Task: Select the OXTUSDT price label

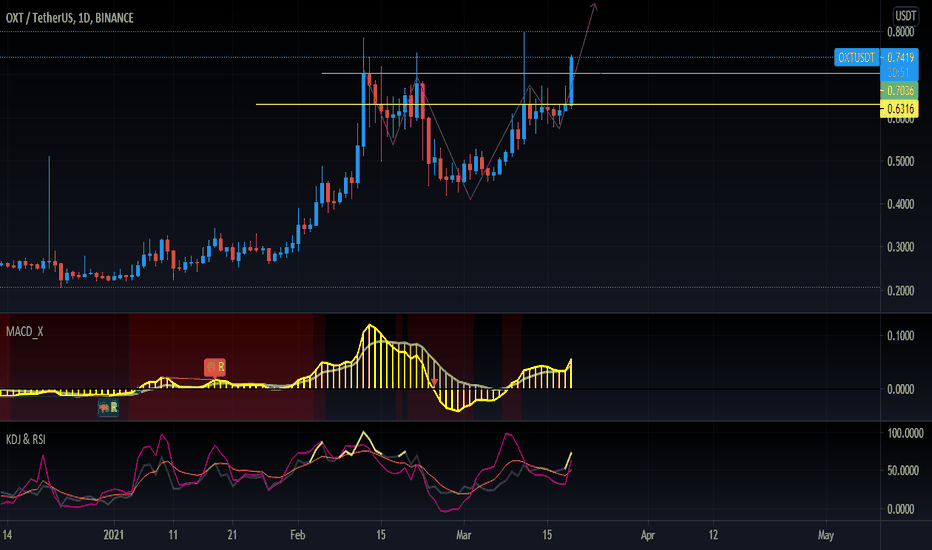Action: click(857, 58)
